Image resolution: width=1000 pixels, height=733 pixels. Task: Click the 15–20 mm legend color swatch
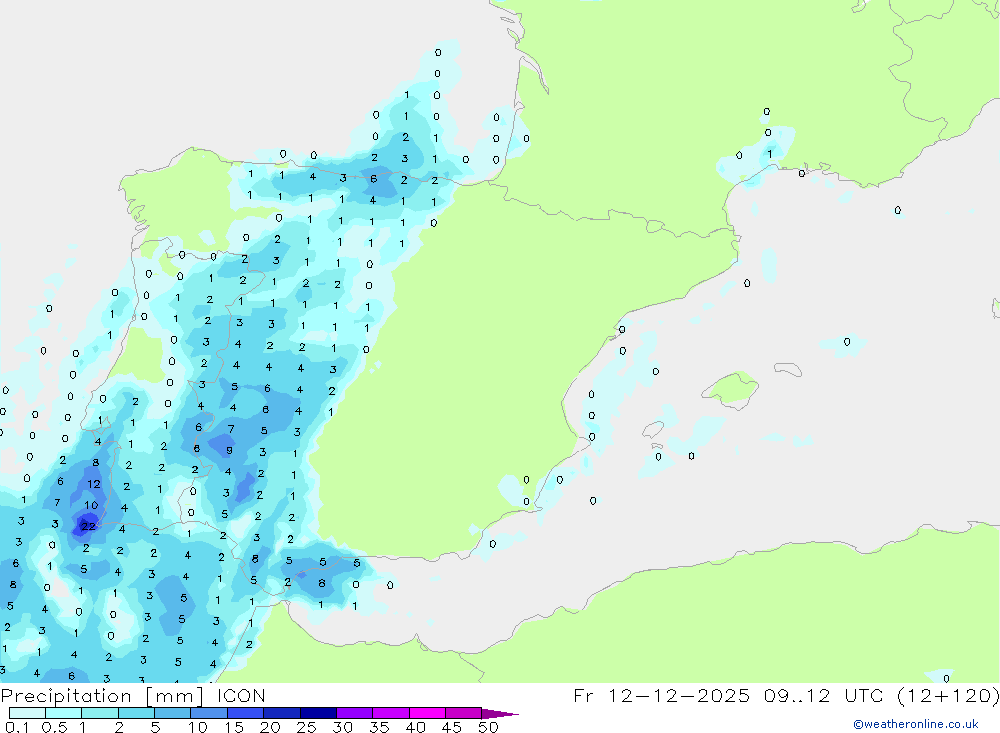246,713
